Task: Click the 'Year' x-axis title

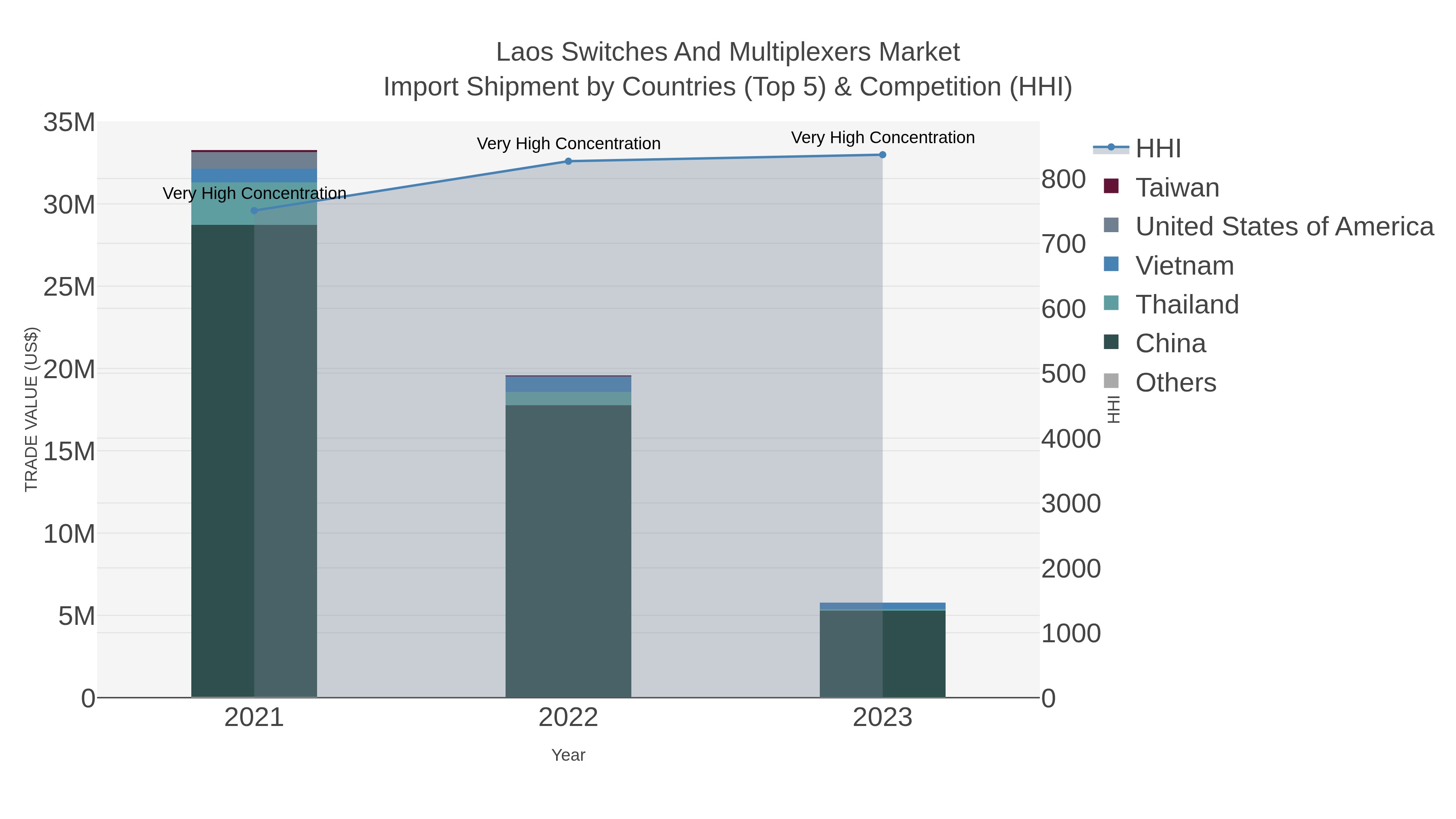Action: pos(568,755)
